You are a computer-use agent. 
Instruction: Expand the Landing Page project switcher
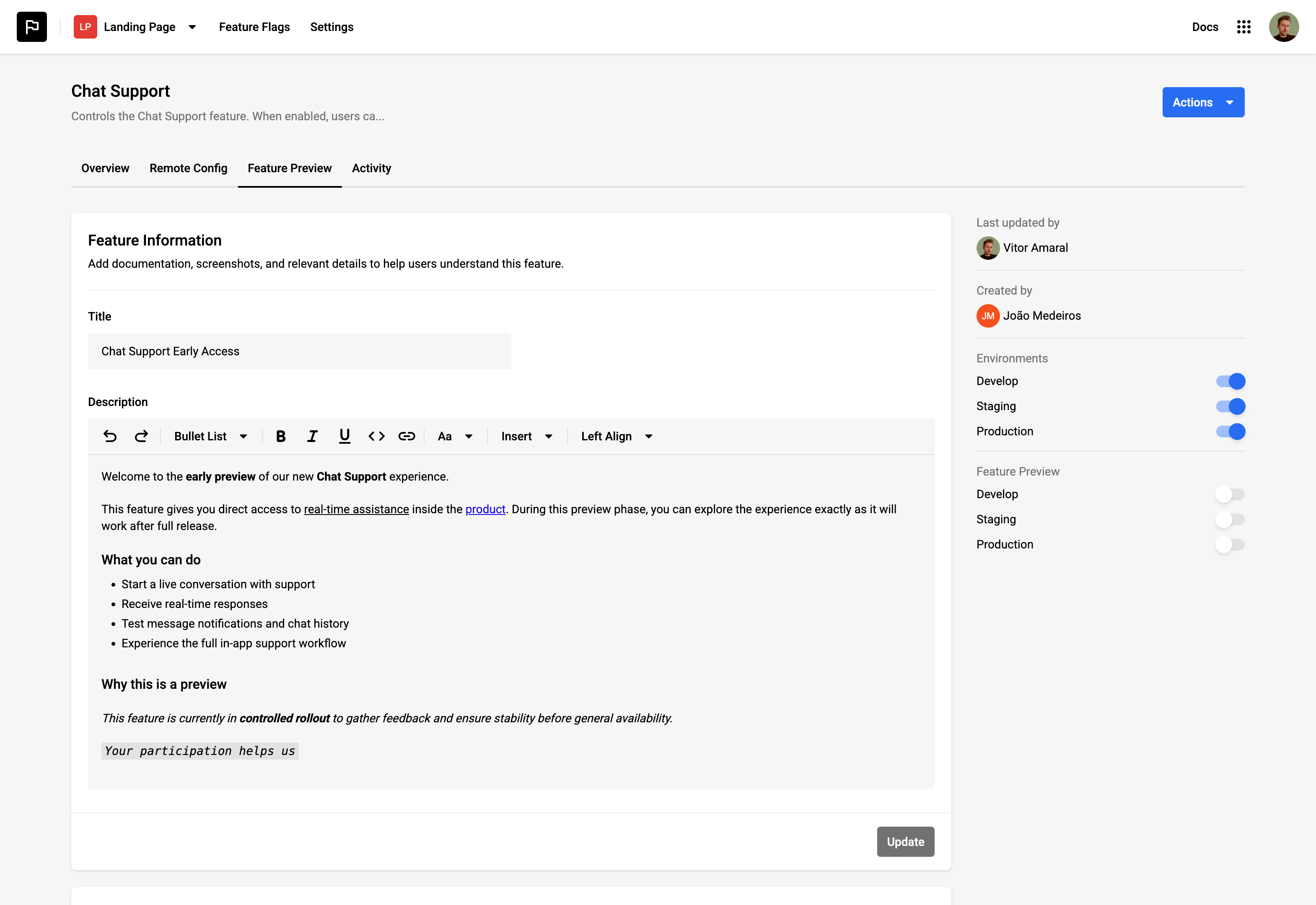(x=192, y=27)
